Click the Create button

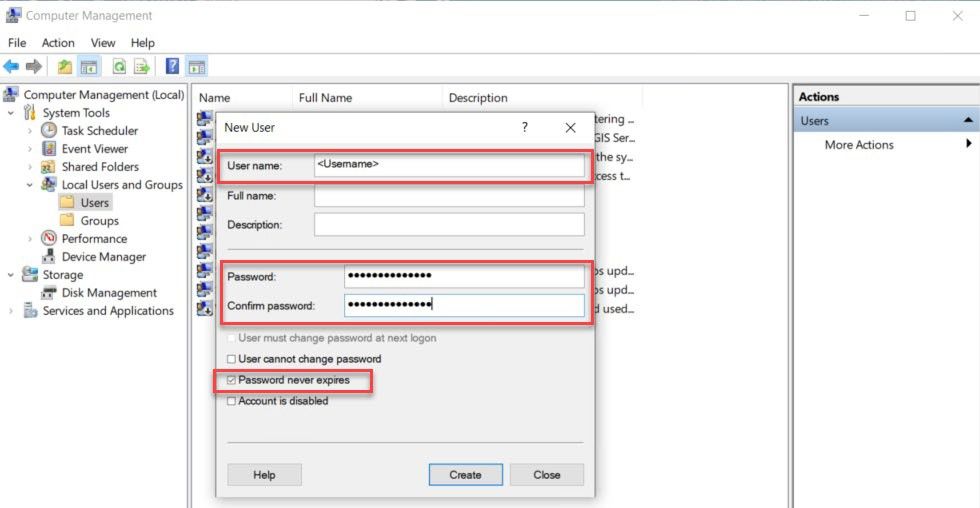(x=466, y=475)
